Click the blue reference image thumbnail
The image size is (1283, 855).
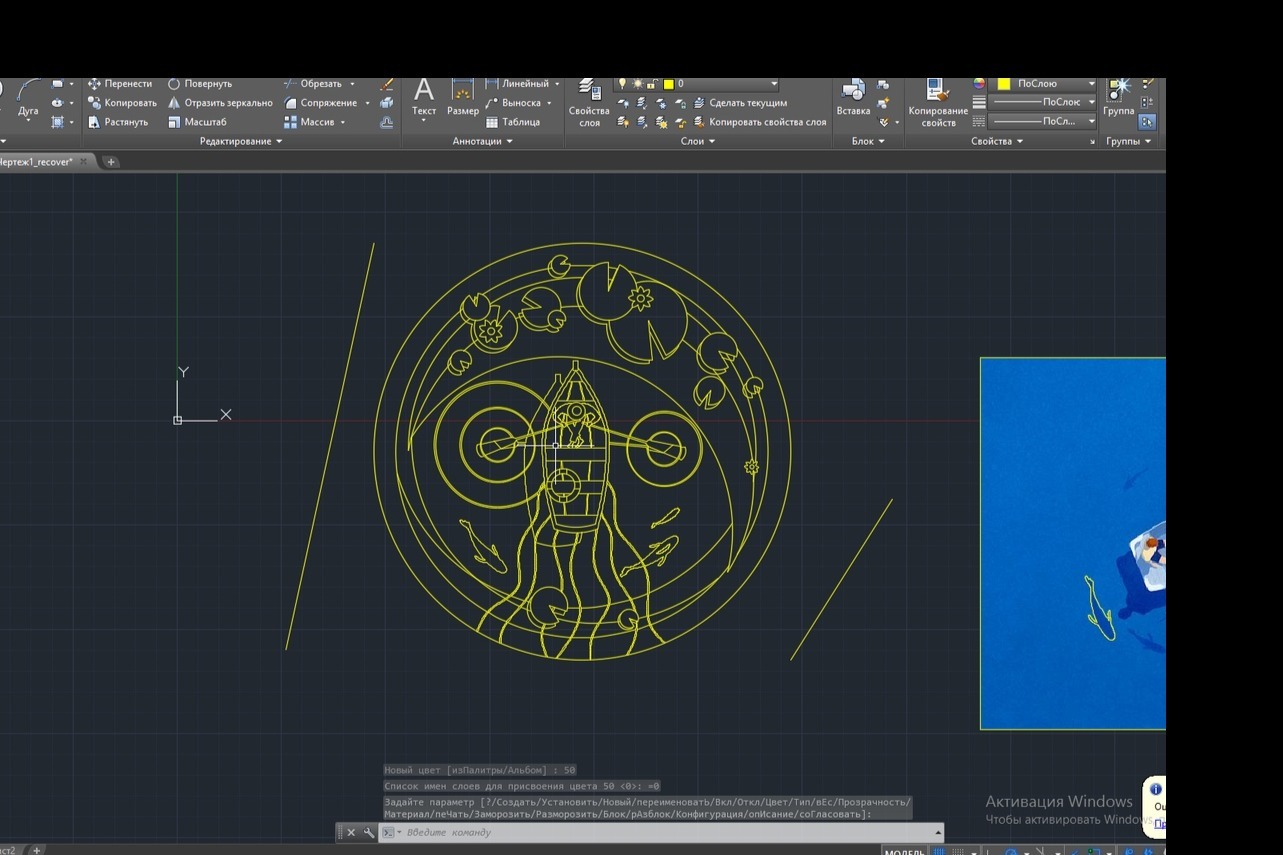click(1073, 543)
